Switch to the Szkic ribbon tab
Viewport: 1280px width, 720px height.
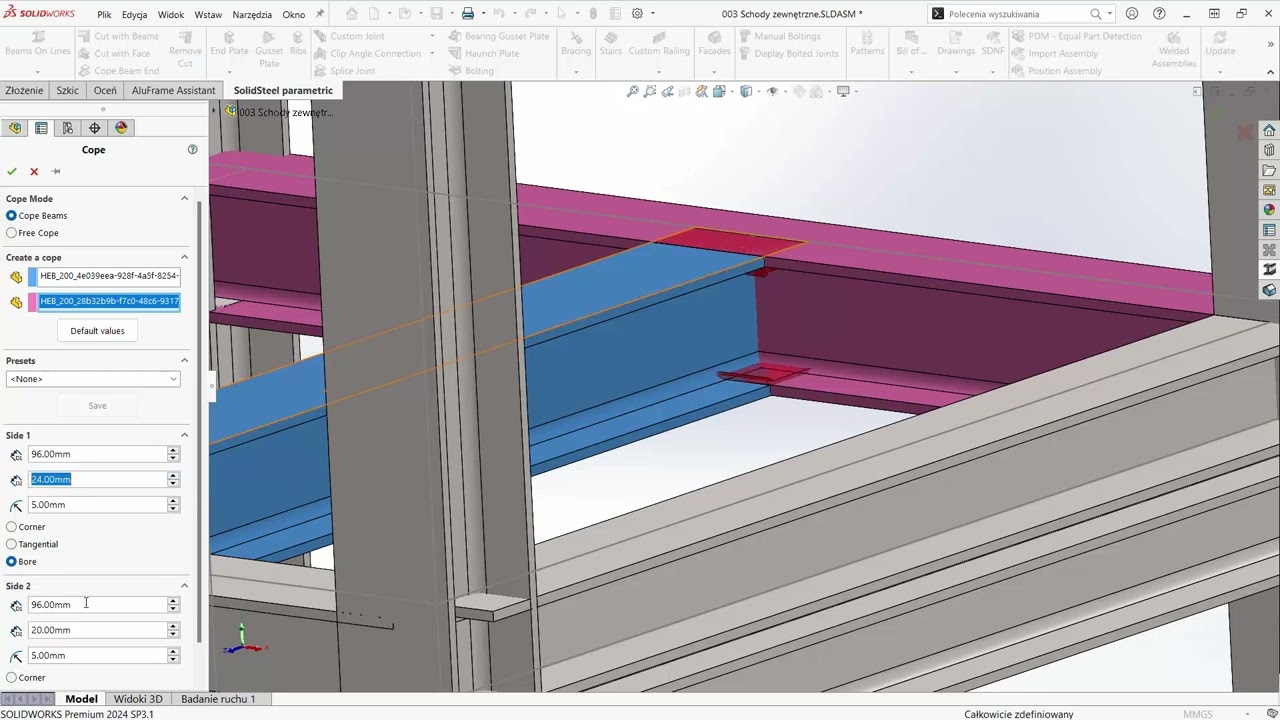click(x=67, y=90)
